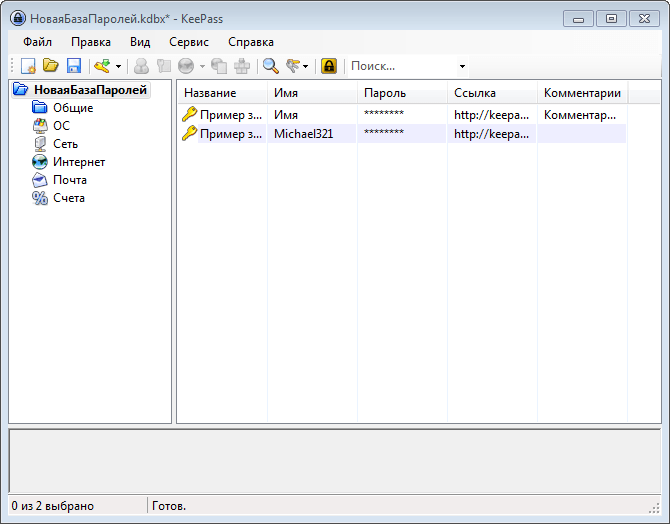
Task: Click the Add entry key icon
Action: (101, 66)
